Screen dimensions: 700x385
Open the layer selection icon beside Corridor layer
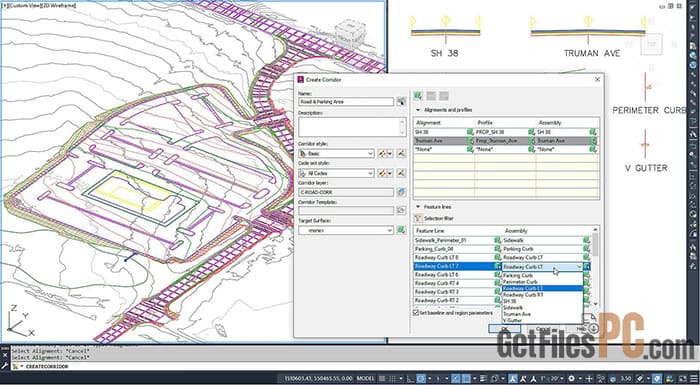click(401, 192)
